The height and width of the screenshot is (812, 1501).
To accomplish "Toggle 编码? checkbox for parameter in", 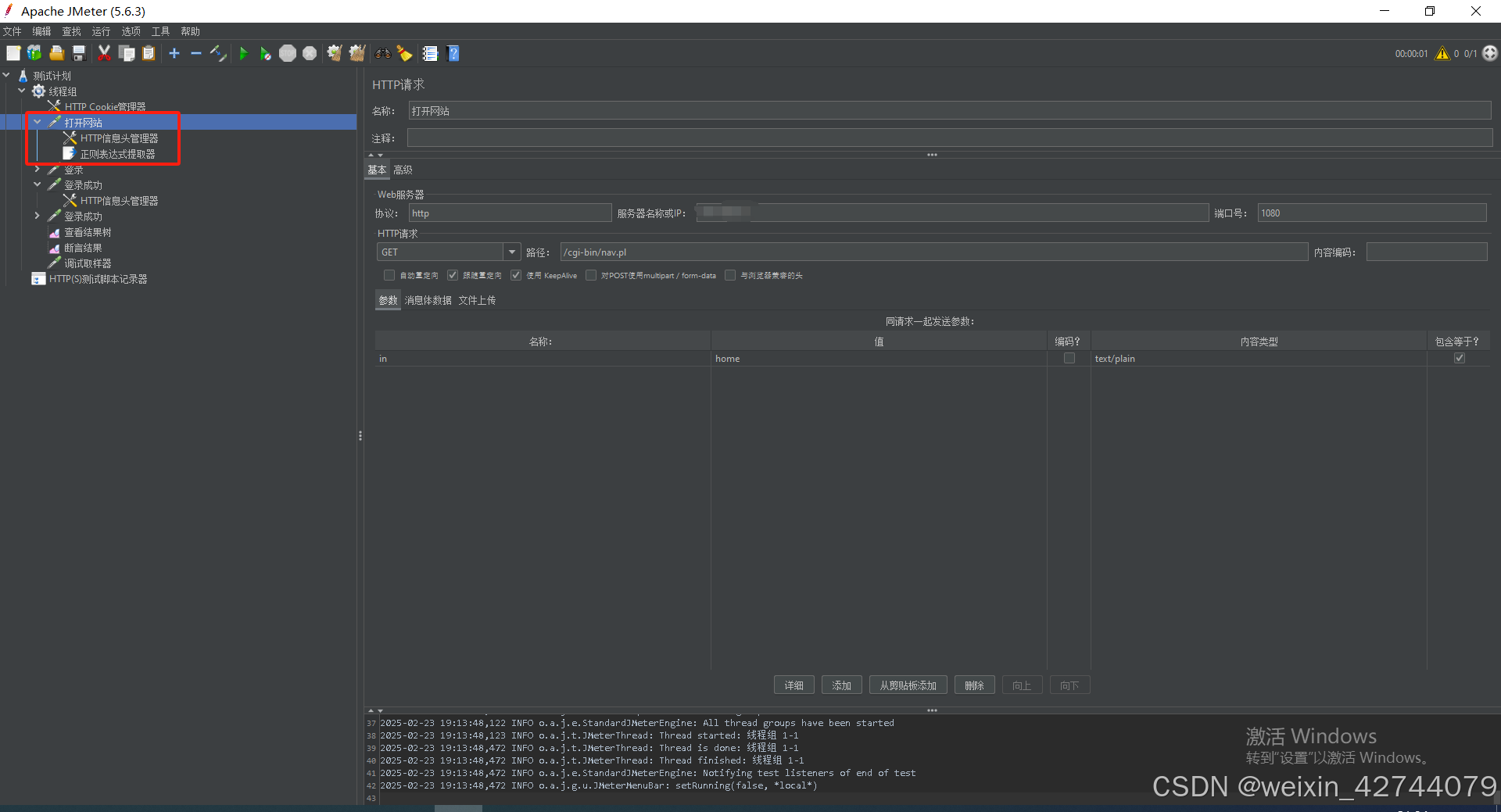I will pos(1069,358).
